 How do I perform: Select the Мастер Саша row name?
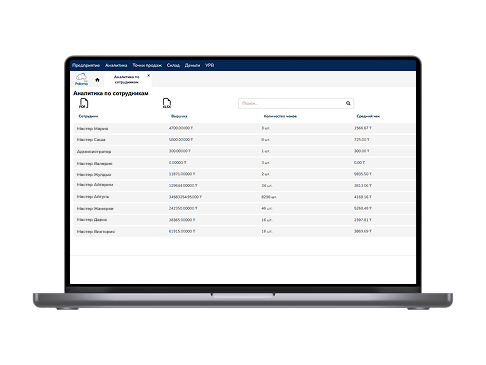pyautogui.click(x=91, y=140)
